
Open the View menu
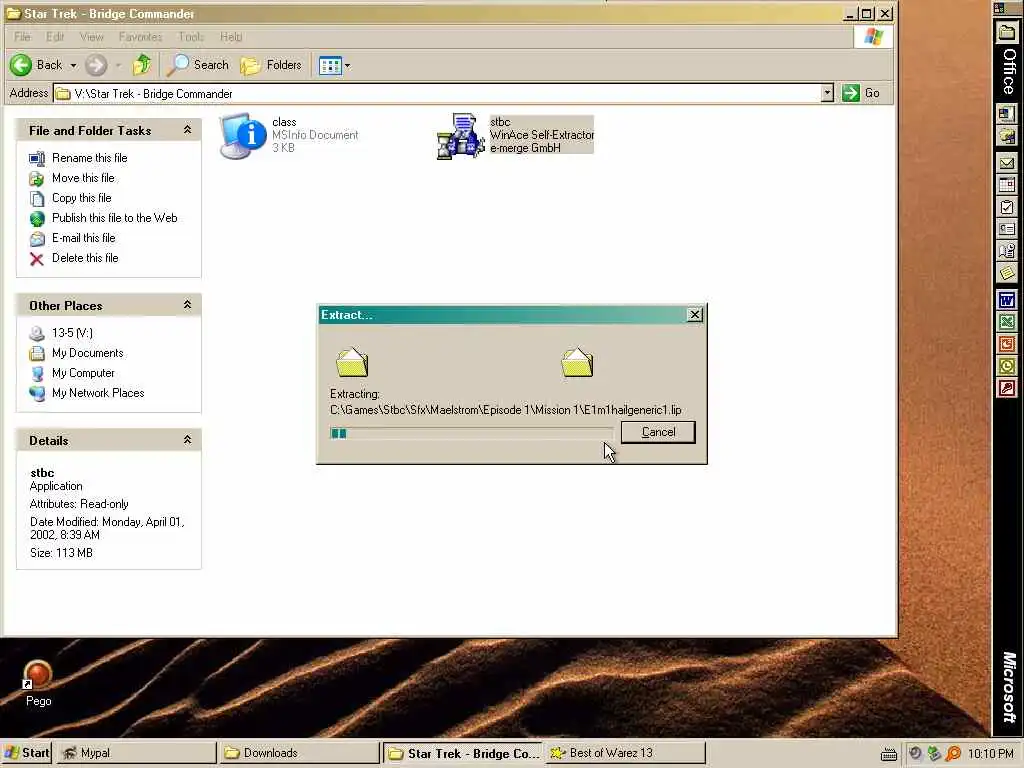[91, 37]
